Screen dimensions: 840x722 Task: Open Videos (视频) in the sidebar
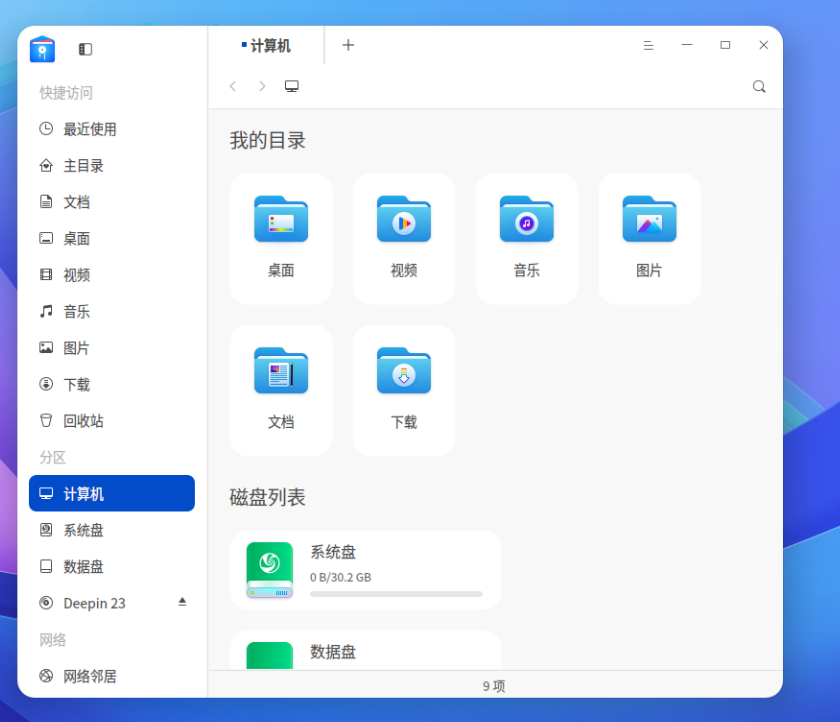(x=112, y=275)
